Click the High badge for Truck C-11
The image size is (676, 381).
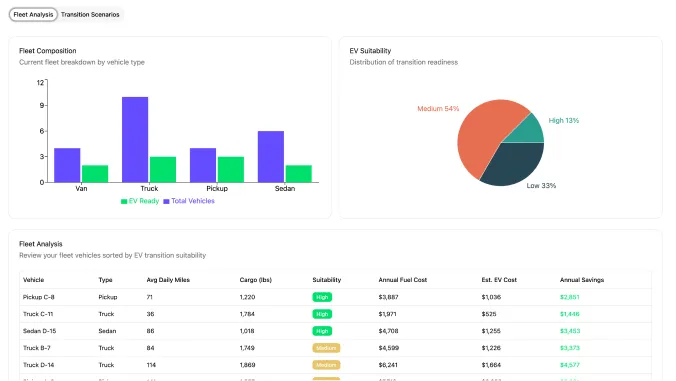pyautogui.click(x=322, y=314)
